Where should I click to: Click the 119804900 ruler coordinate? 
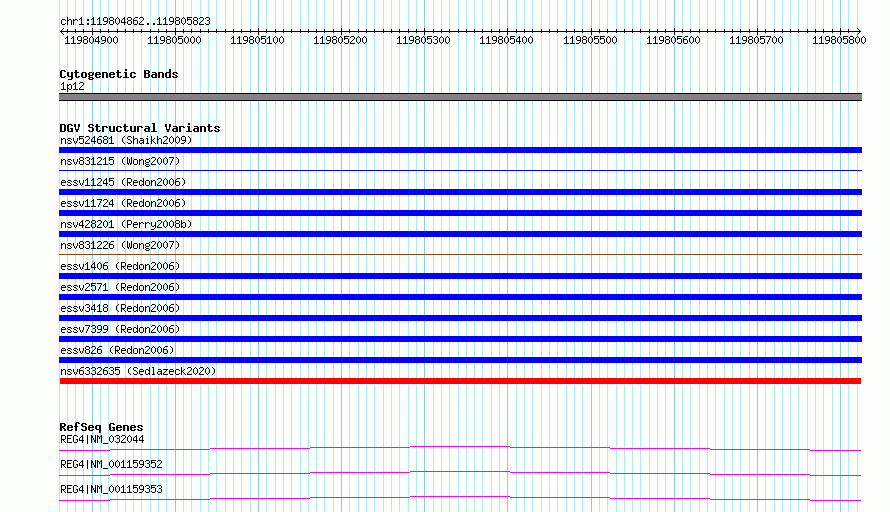(x=91, y=40)
